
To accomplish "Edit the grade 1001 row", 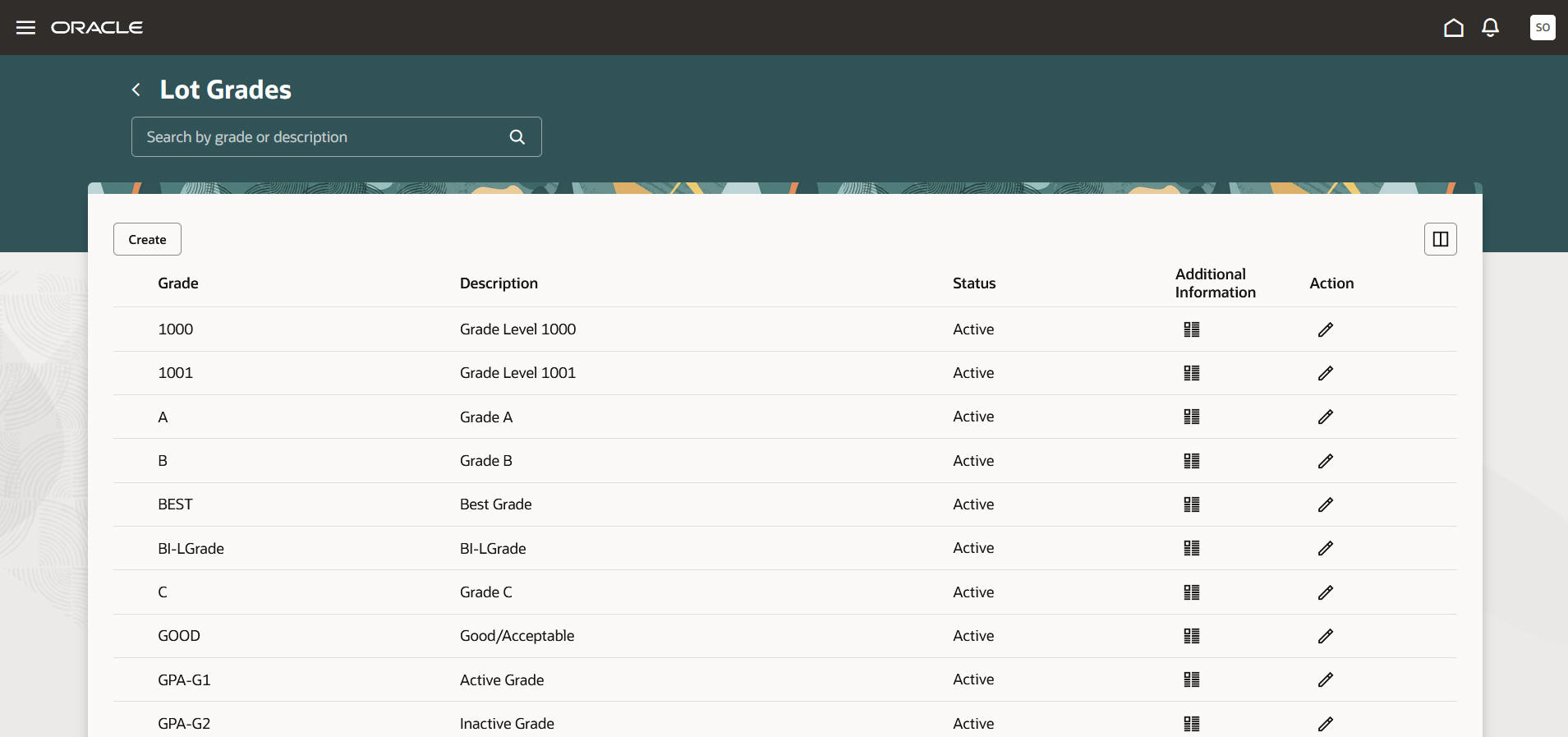I will pyautogui.click(x=1326, y=373).
